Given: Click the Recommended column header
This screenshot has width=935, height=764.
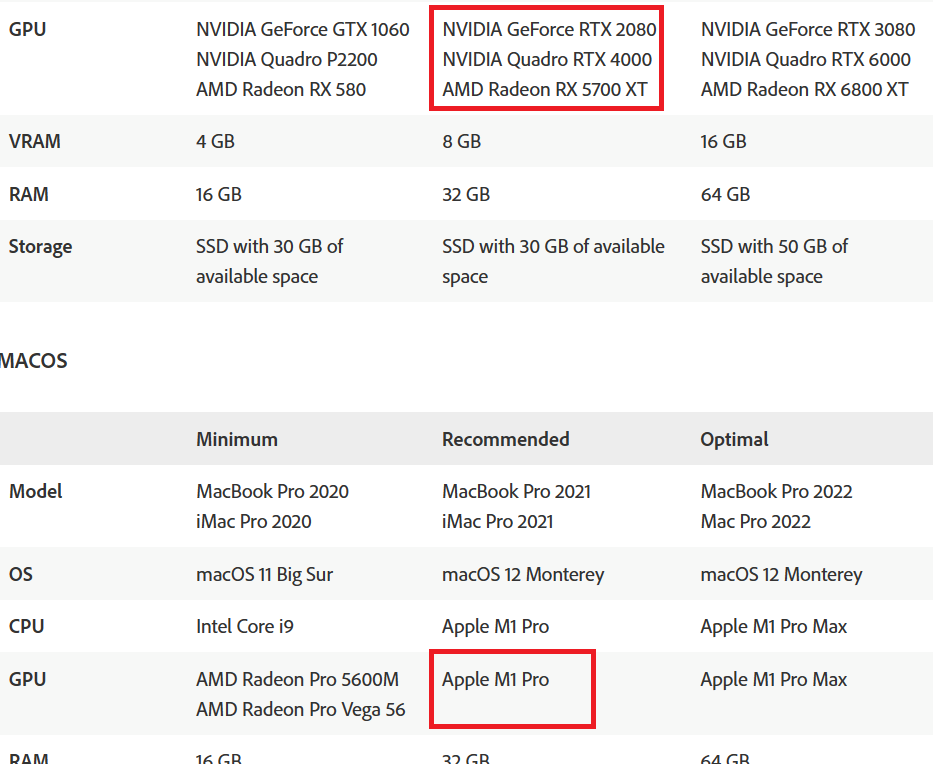Looking at the screenshot, I should (x=505, y=439).
